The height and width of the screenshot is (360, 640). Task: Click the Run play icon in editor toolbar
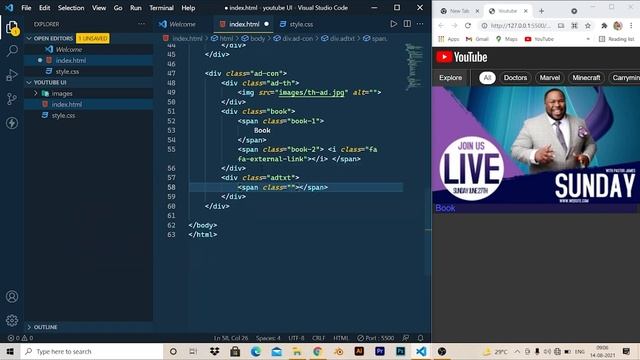pyautogui.click(x=393, y=24)
